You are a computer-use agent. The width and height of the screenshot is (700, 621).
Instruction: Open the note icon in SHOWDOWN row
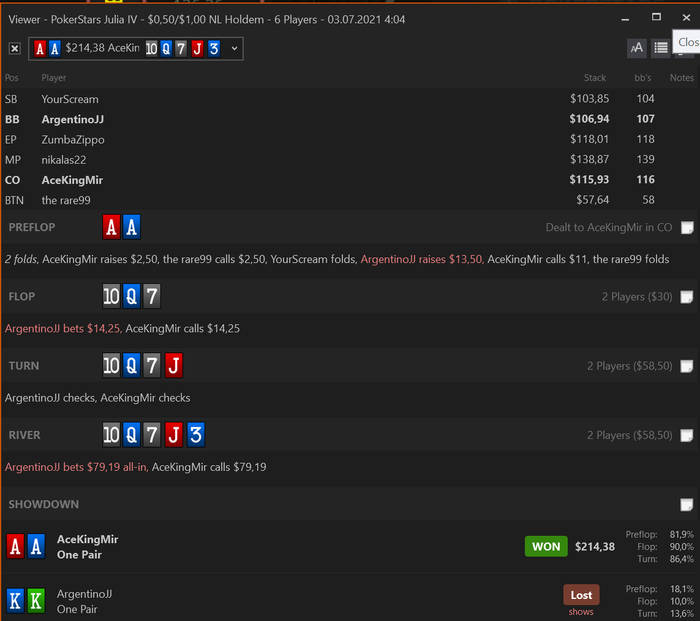click(x=687, y=504)
